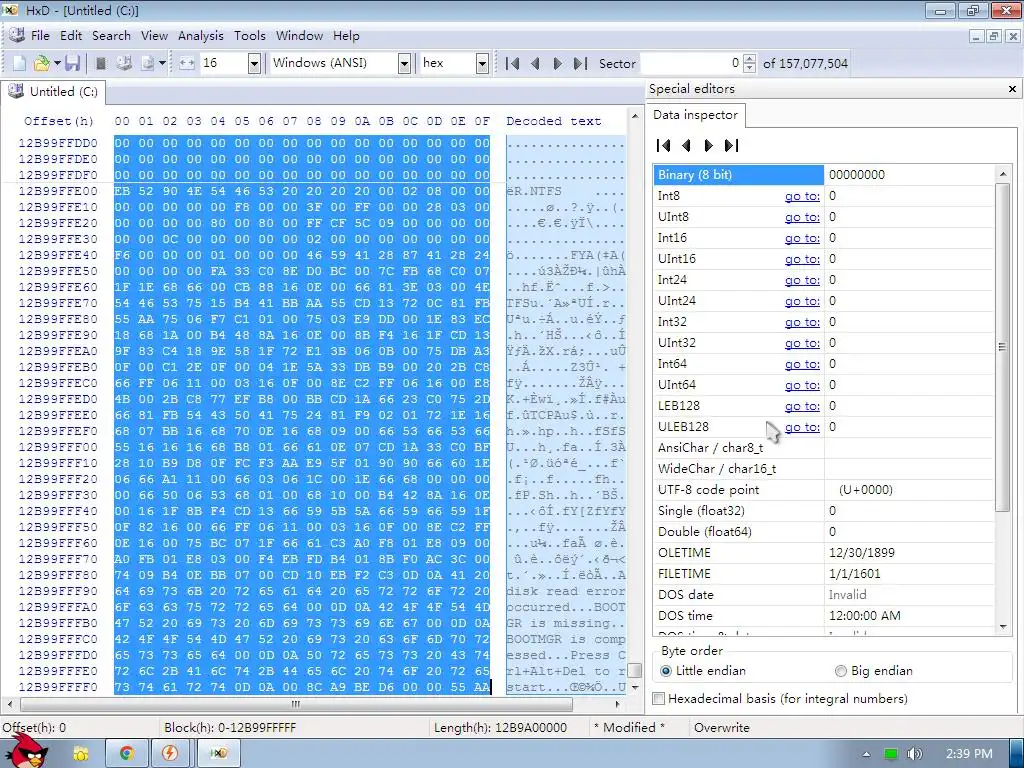Go to last sector in toolbar

point(580,63)
